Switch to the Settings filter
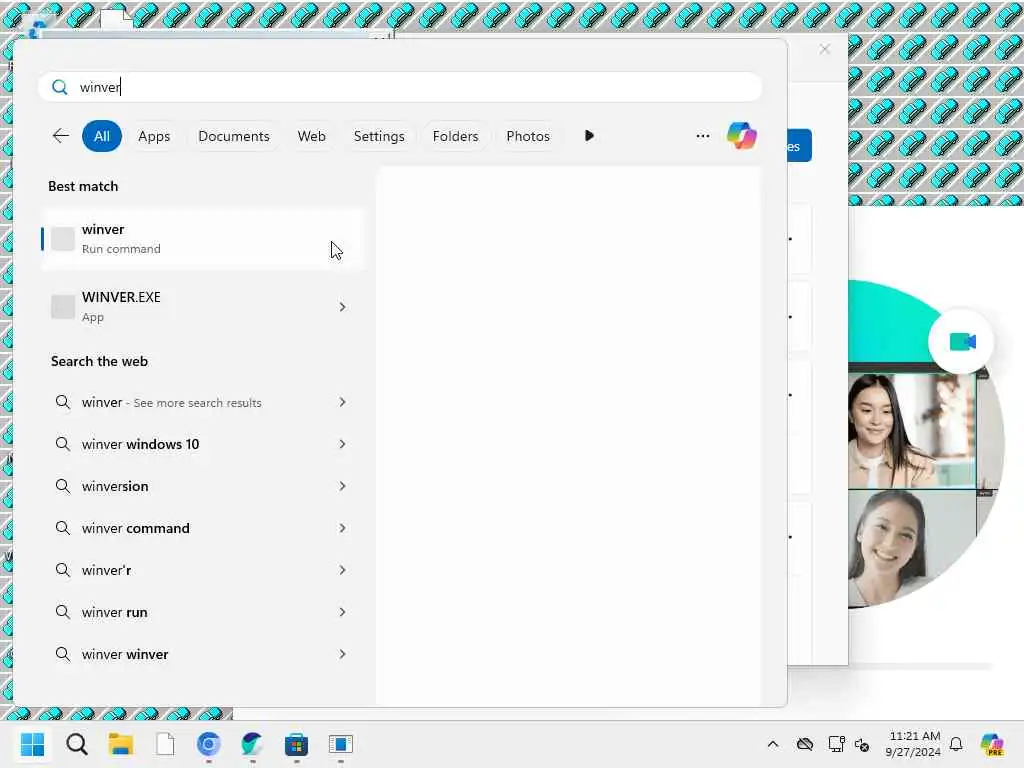Screen dimensions: 1024x768 pyautogui.click(x=379, y=136)
